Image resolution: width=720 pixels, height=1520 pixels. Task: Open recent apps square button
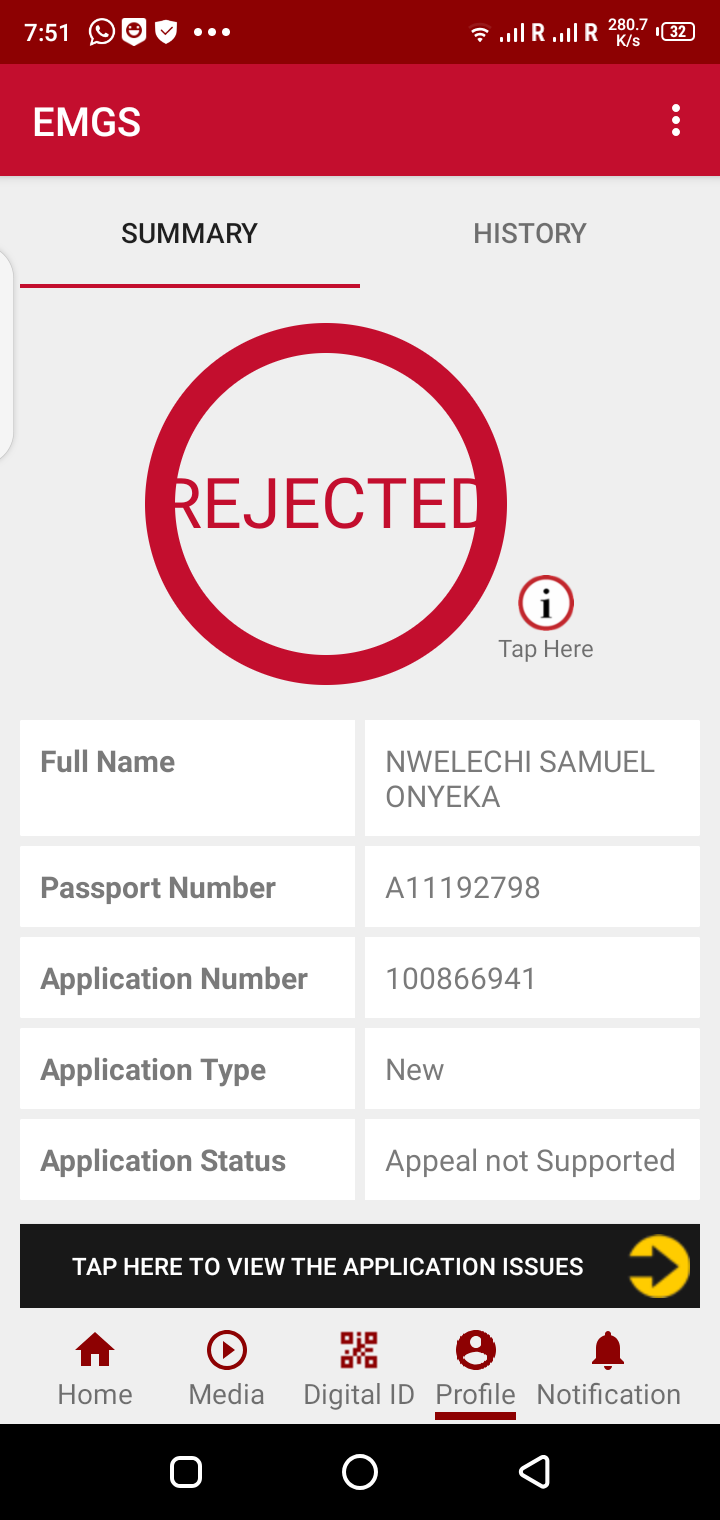[186, 1472]
